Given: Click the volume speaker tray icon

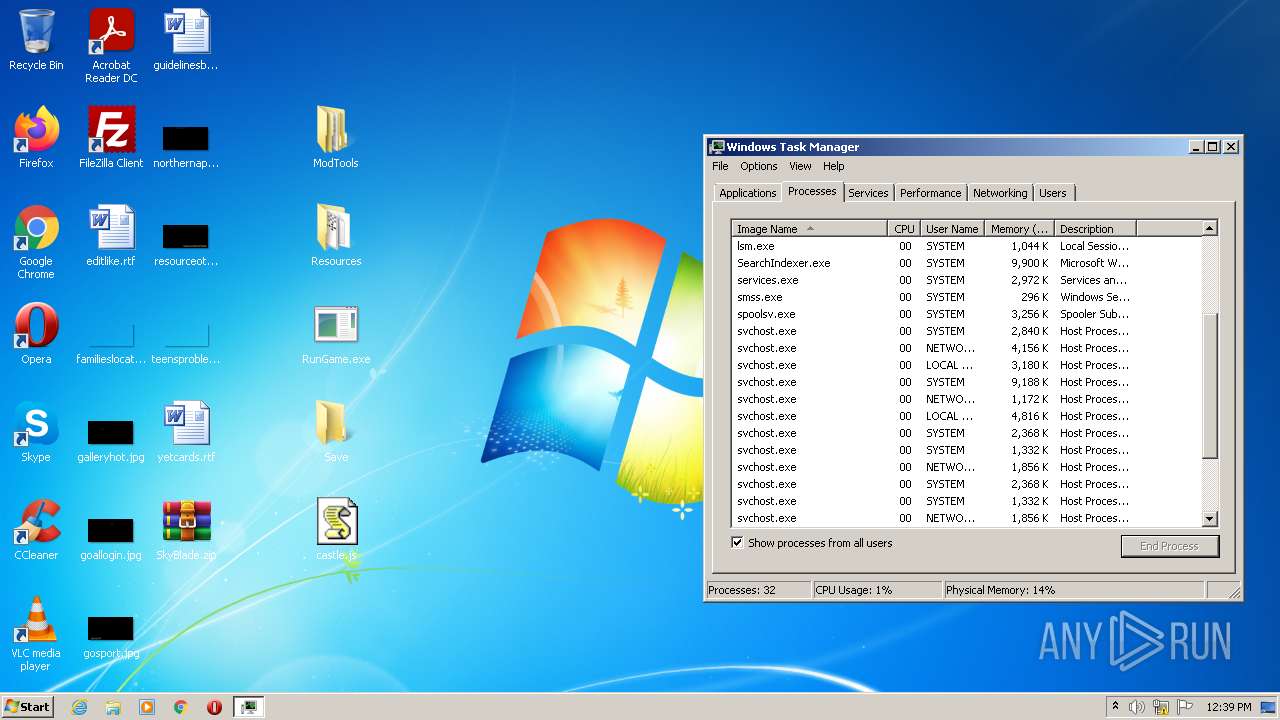Looking at the screenshot, I should pyautogui.click(x=1137, y=707).
